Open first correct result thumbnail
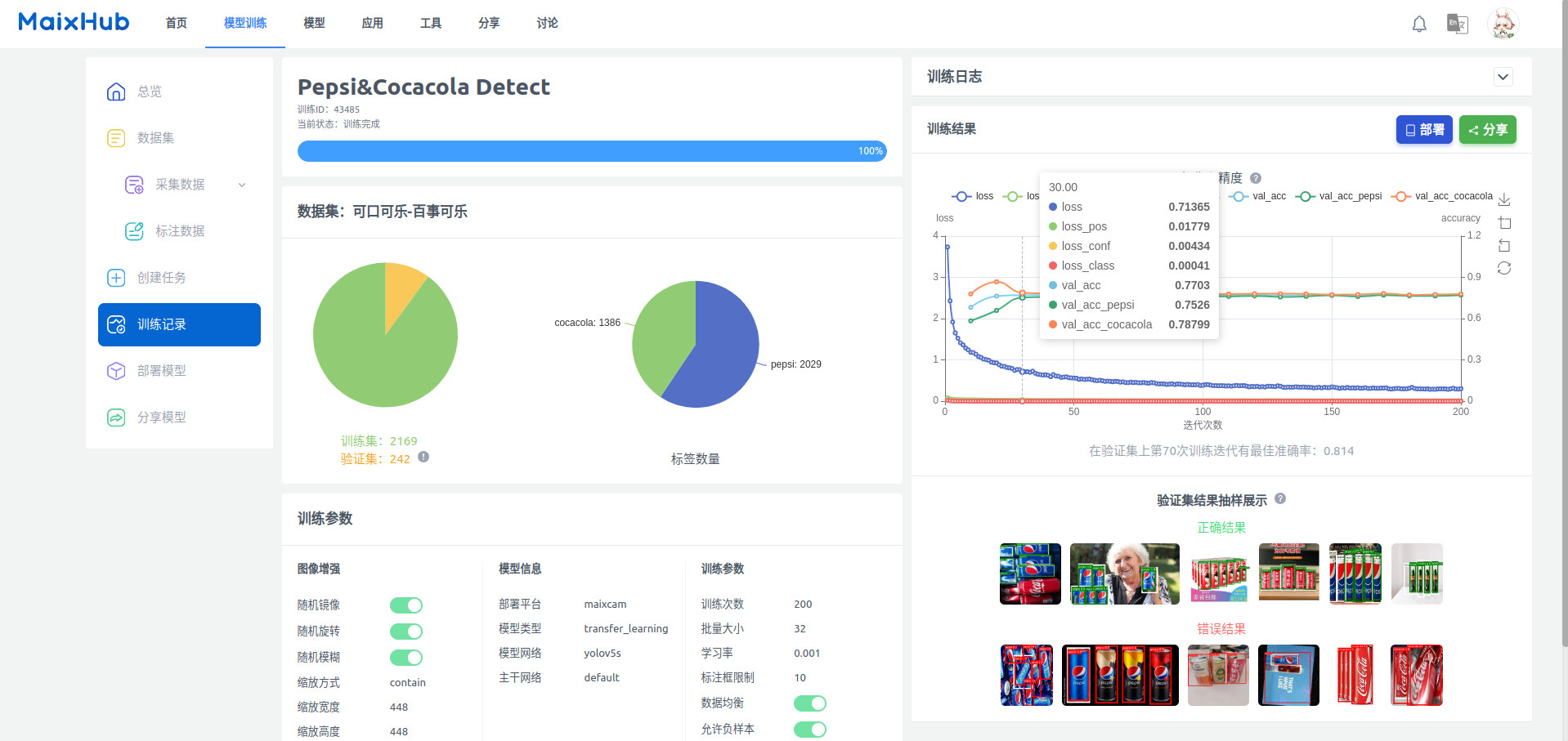Screen dimensions: 1568x741 point(1030,574)
